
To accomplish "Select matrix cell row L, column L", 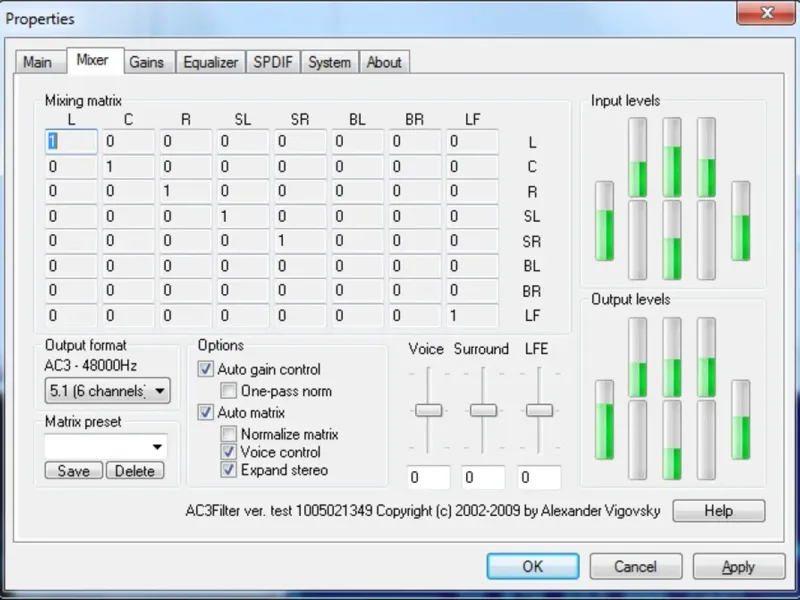I will coord(71,141).
